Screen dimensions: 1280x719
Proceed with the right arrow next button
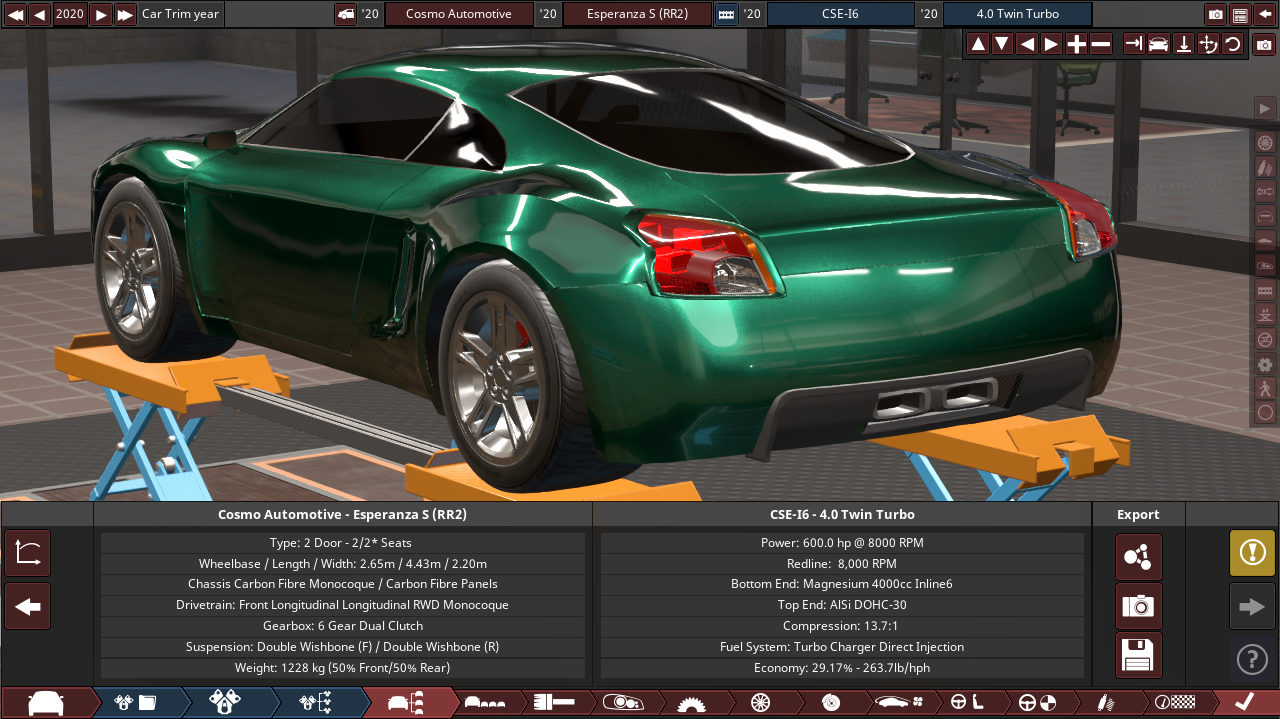coord(1252,606)
